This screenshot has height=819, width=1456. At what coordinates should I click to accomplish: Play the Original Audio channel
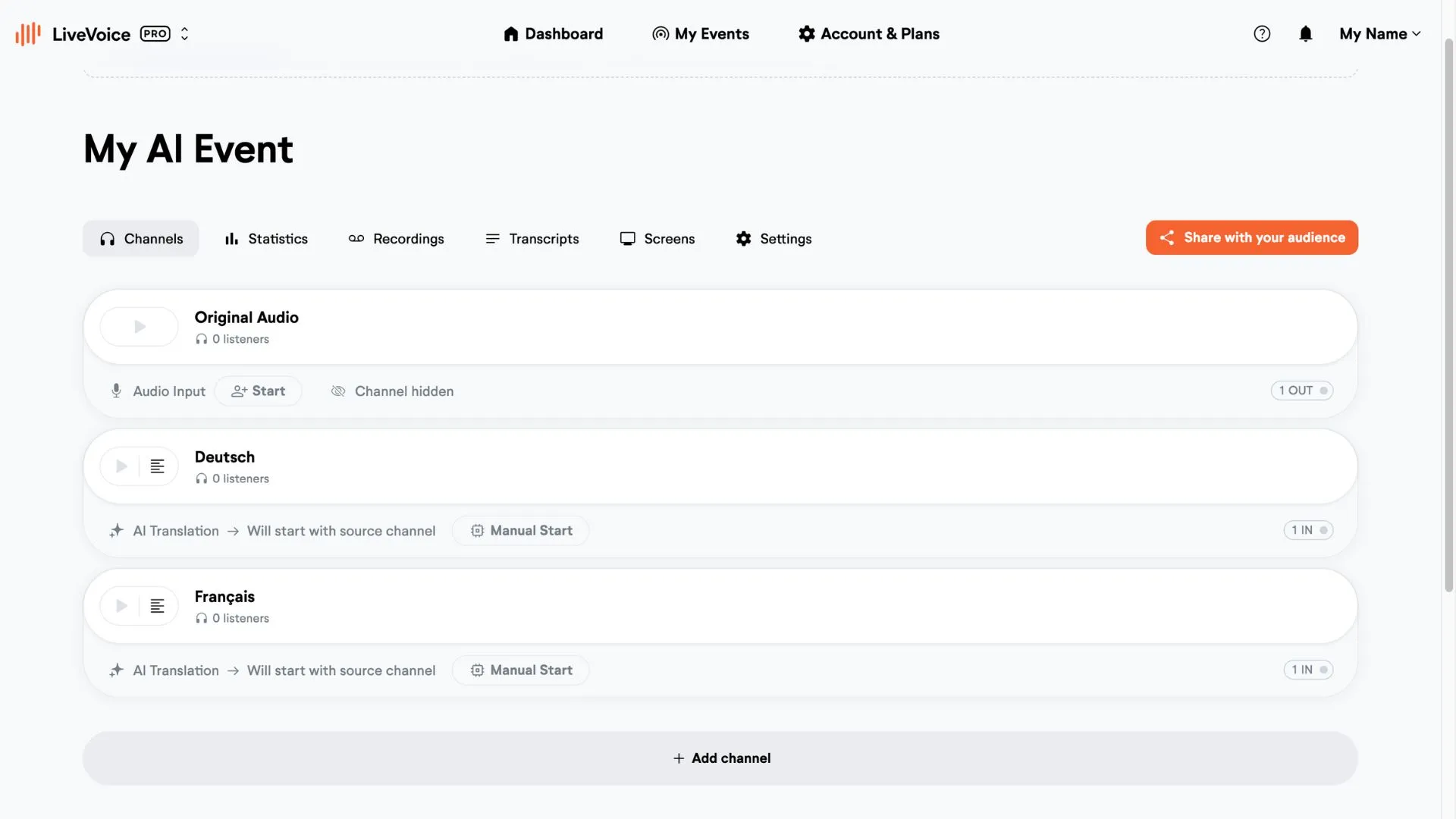coord(140,327)
